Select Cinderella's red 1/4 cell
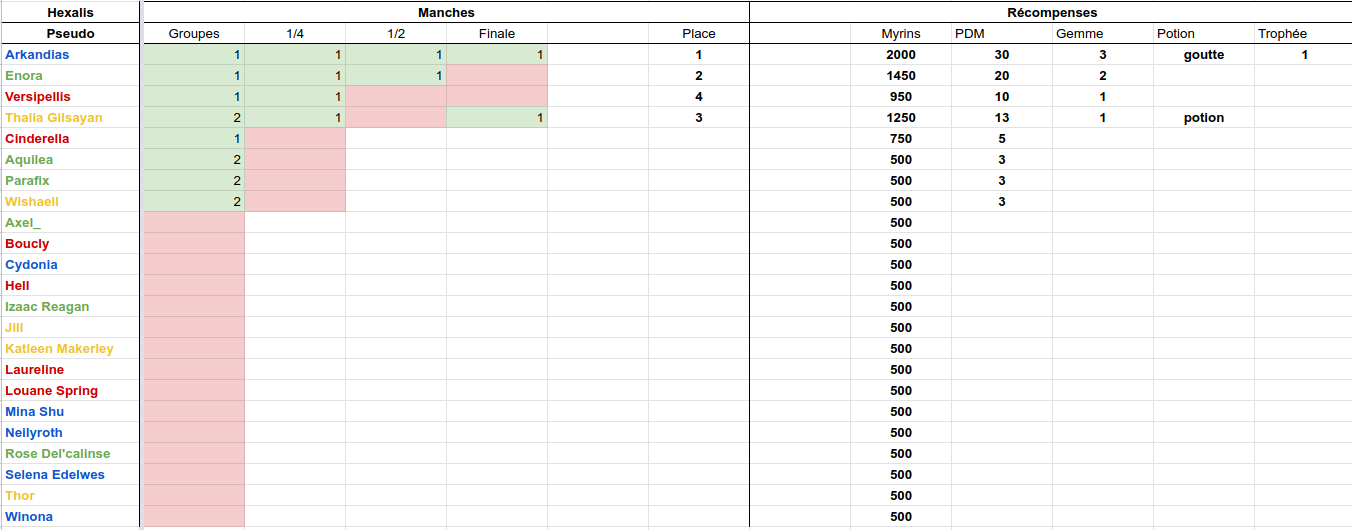Viewport: 1352px width, 530px height. pos(295,139)
